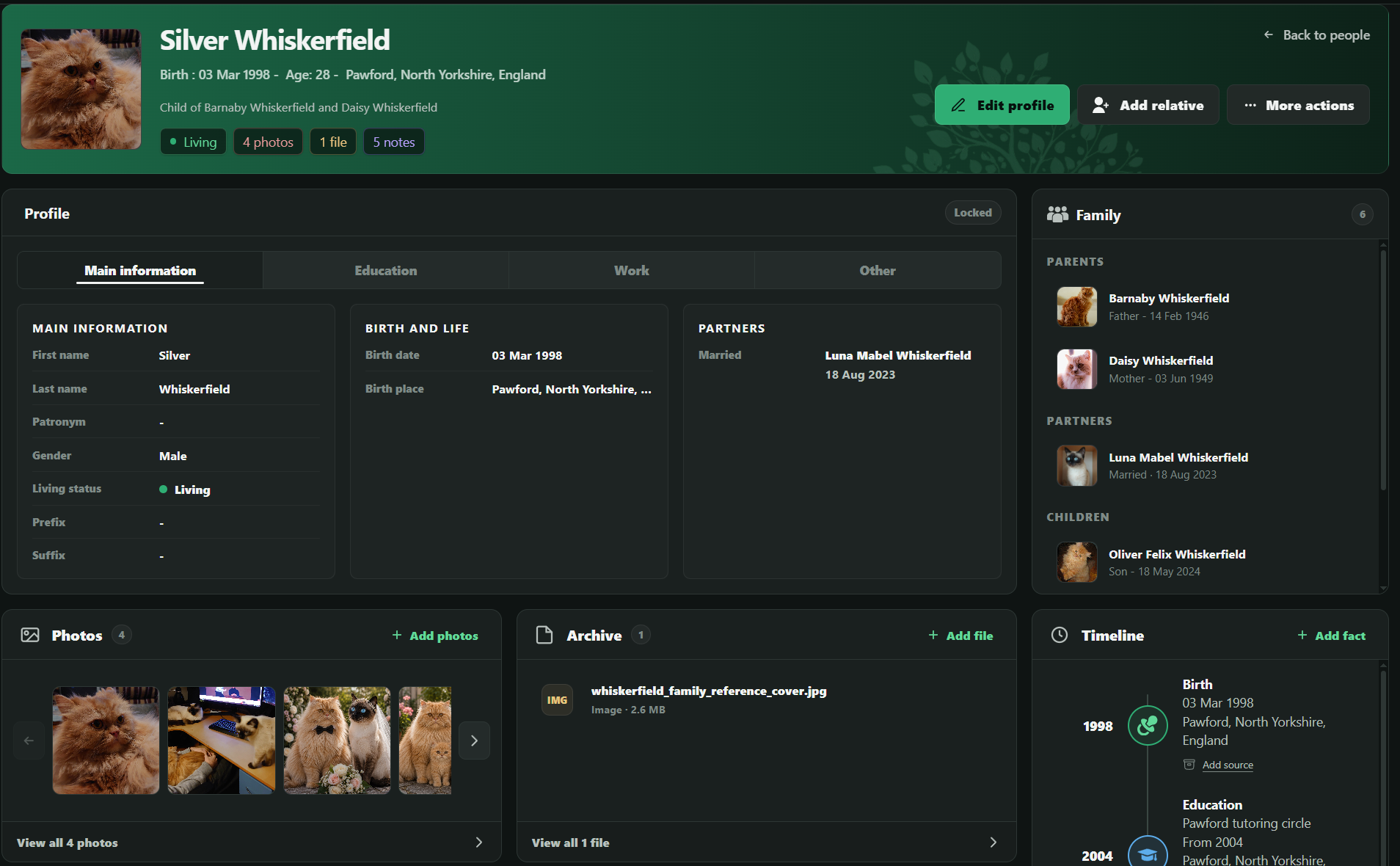Open the More actions menu

(1298, 105)
